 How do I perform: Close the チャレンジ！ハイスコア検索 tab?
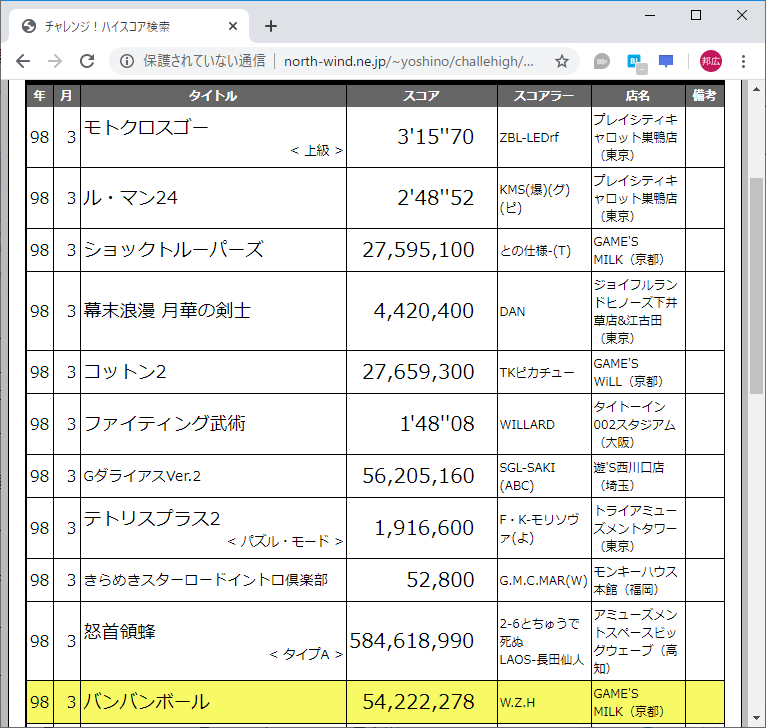pos(233,26)
